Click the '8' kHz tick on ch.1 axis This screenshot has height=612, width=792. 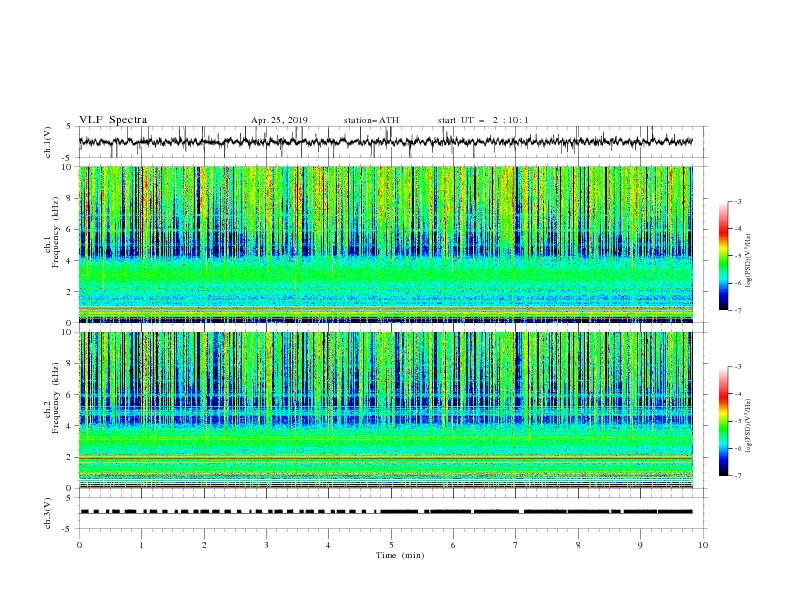coord(70,198)
